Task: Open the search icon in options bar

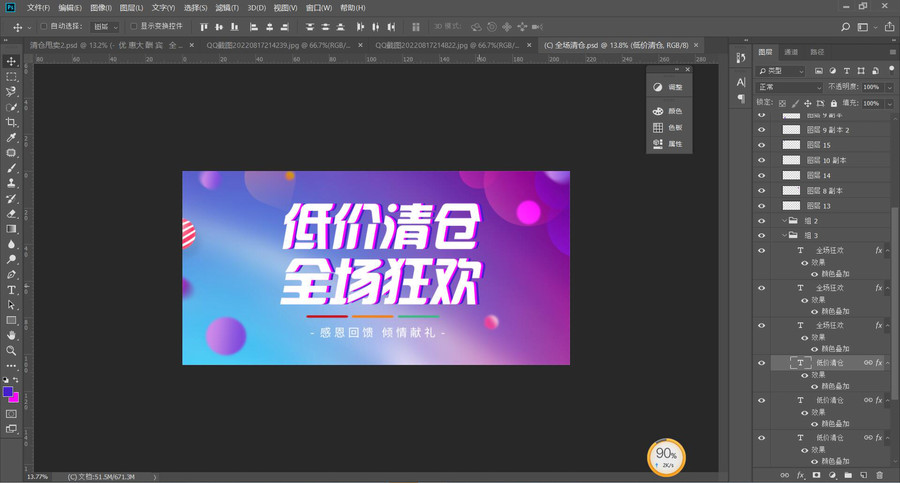Action: tap(845, 27)
